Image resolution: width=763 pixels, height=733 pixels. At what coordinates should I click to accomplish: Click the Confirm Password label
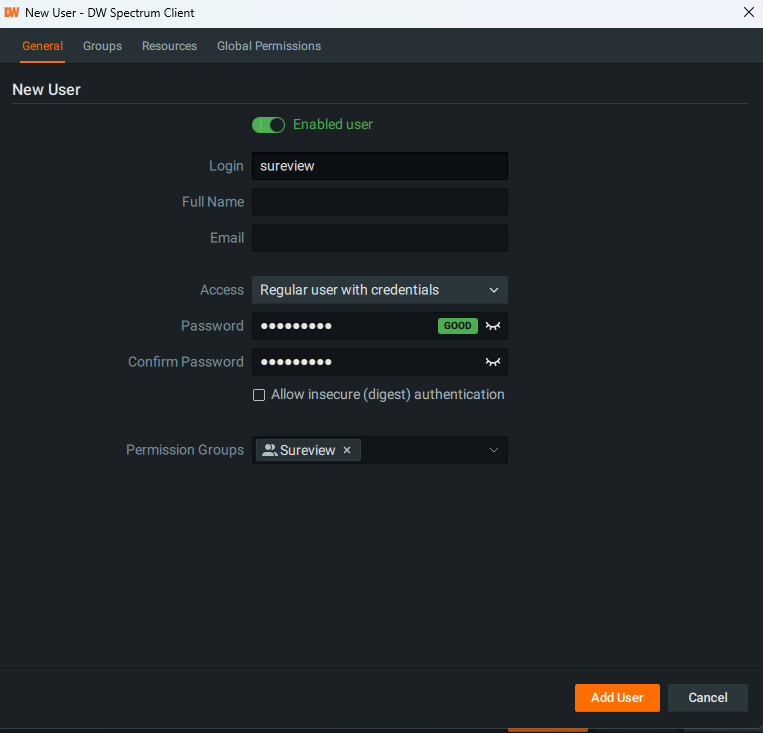click(x=185, y=362)
